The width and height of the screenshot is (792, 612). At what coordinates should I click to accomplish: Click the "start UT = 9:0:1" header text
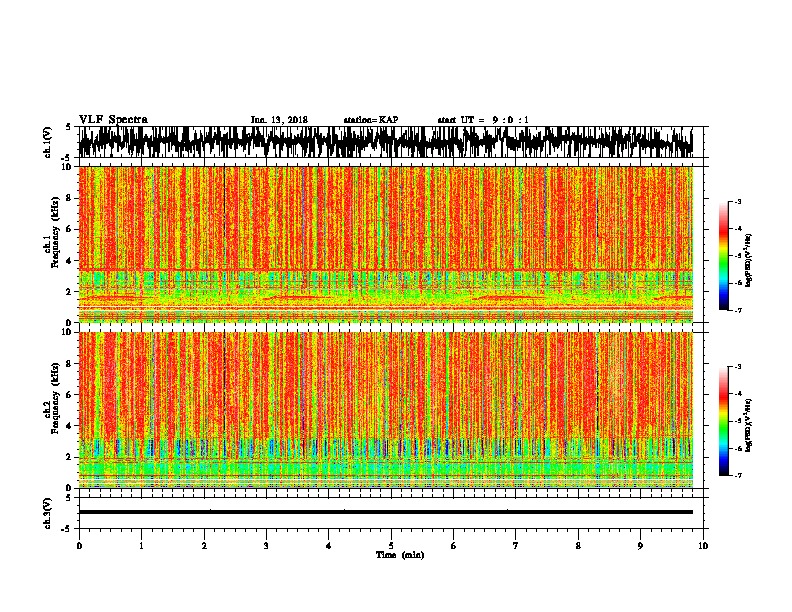[483, 120]
